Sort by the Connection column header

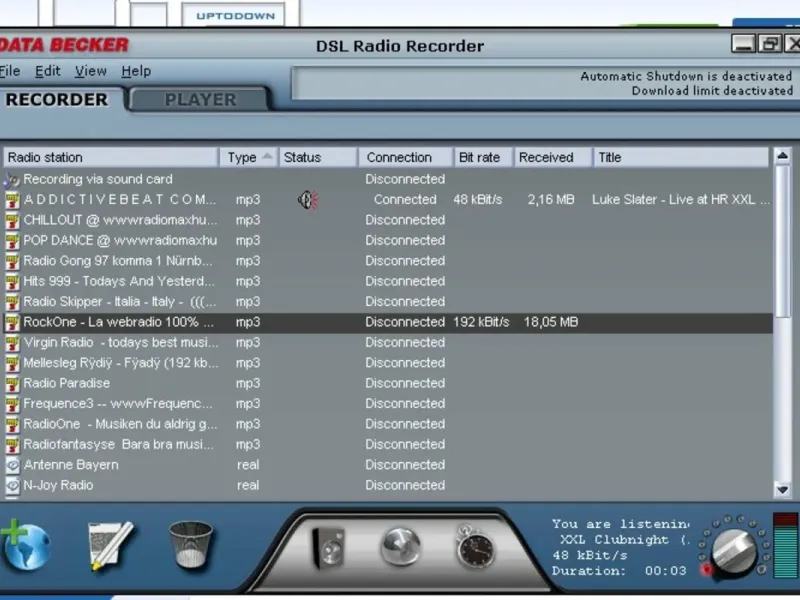tap(406, 157)
